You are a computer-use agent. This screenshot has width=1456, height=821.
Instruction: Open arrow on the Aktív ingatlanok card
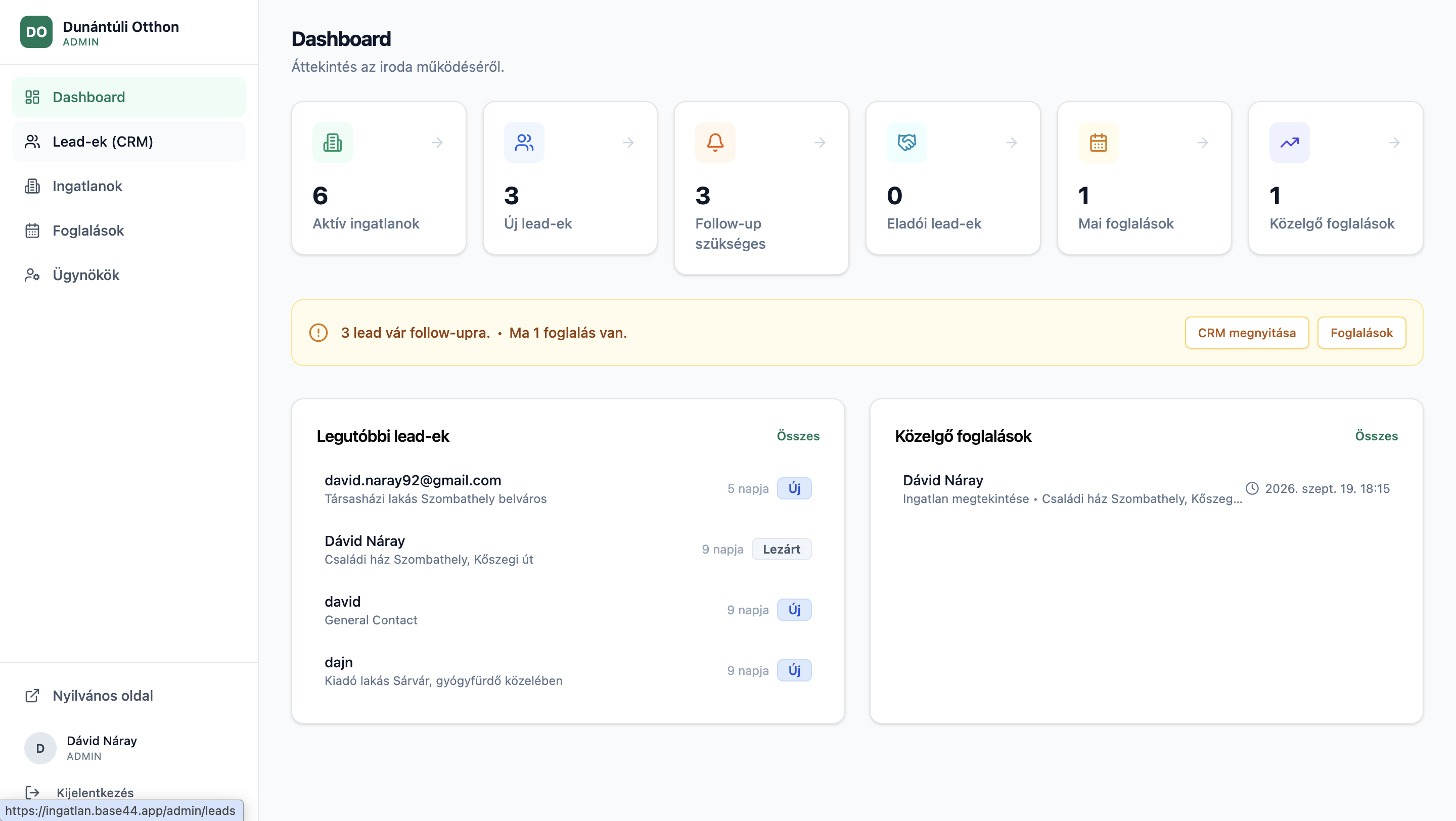click(437, 143)
